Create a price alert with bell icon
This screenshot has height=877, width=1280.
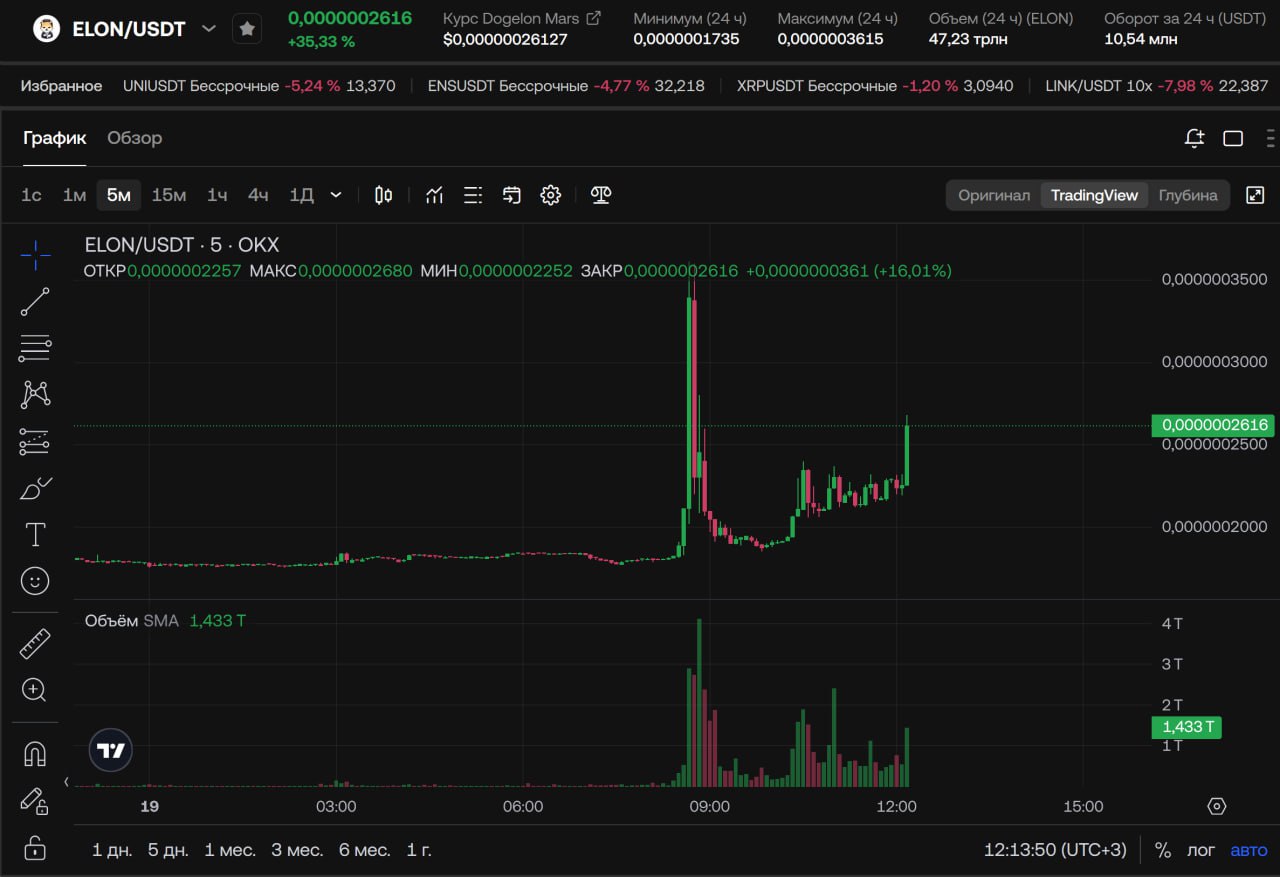[x=1194, y=138]
